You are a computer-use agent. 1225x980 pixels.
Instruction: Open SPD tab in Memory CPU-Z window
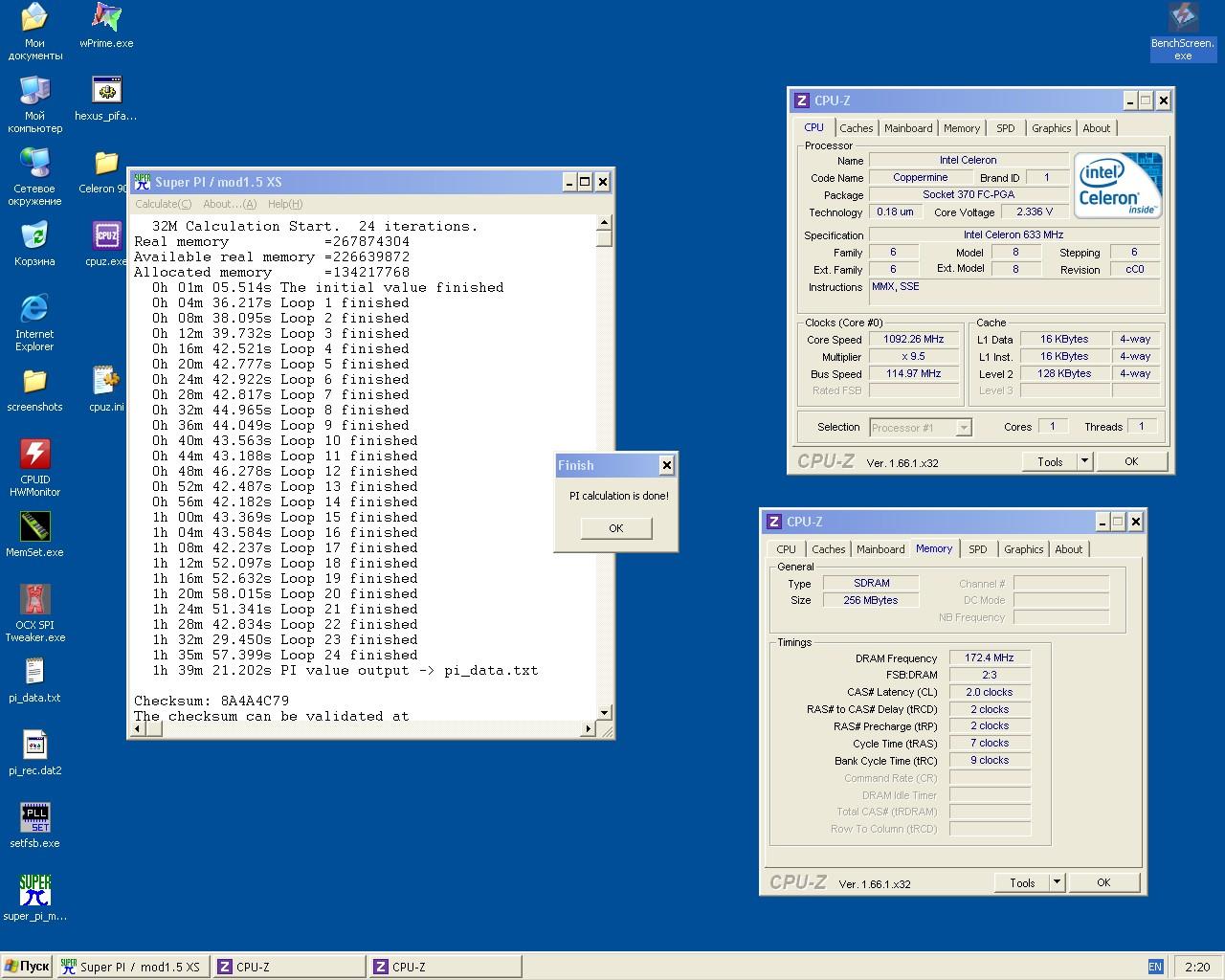coord(977,549)
